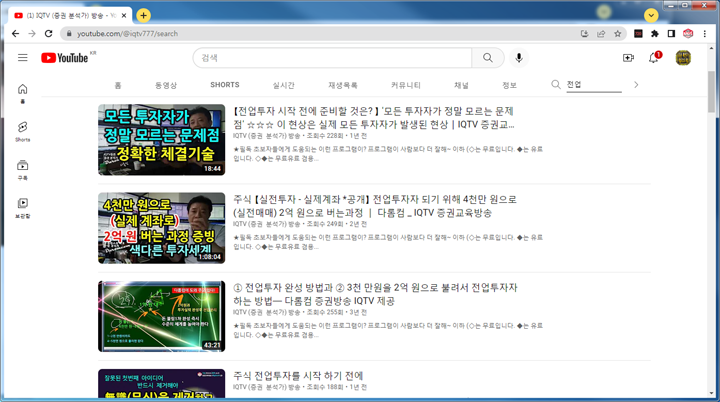Screen dimensions: 720x402
Task: Open the YouTube hamburger guide menu
Action: pos(22,58)
